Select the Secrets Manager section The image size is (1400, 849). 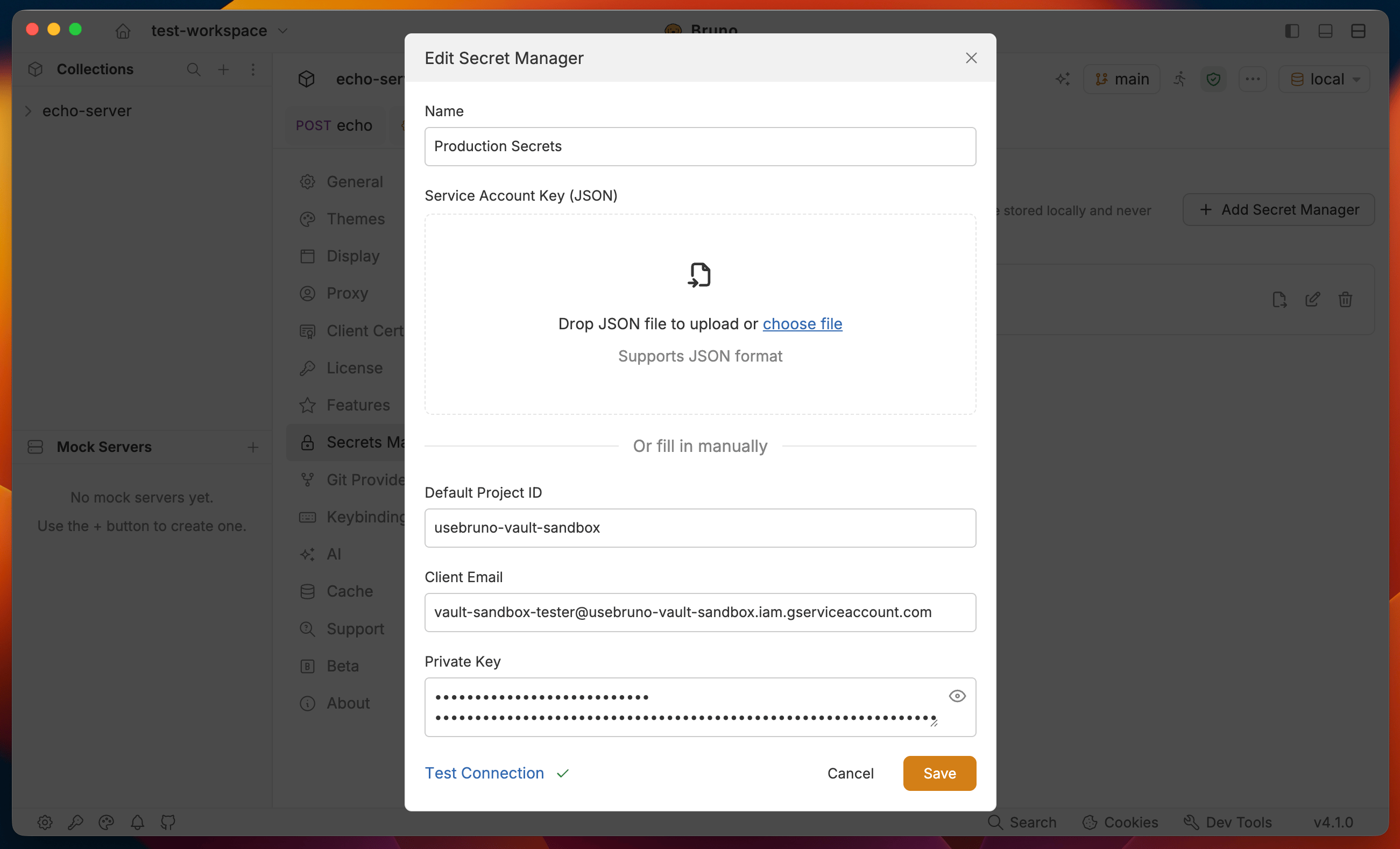coord(346,443)
